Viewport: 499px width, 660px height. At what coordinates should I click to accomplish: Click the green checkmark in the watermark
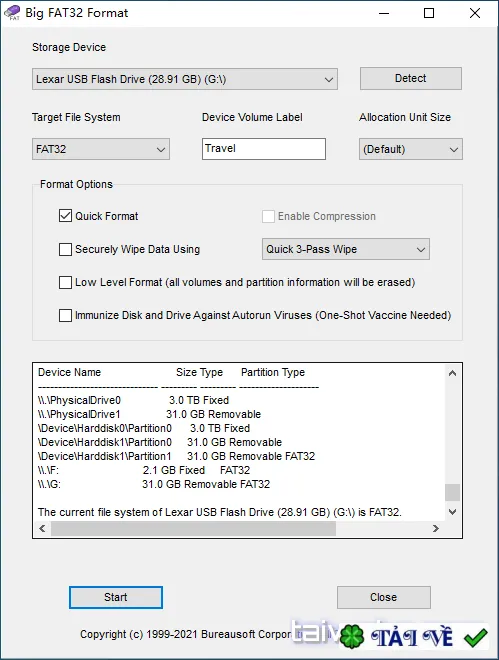tap(475, 638)
